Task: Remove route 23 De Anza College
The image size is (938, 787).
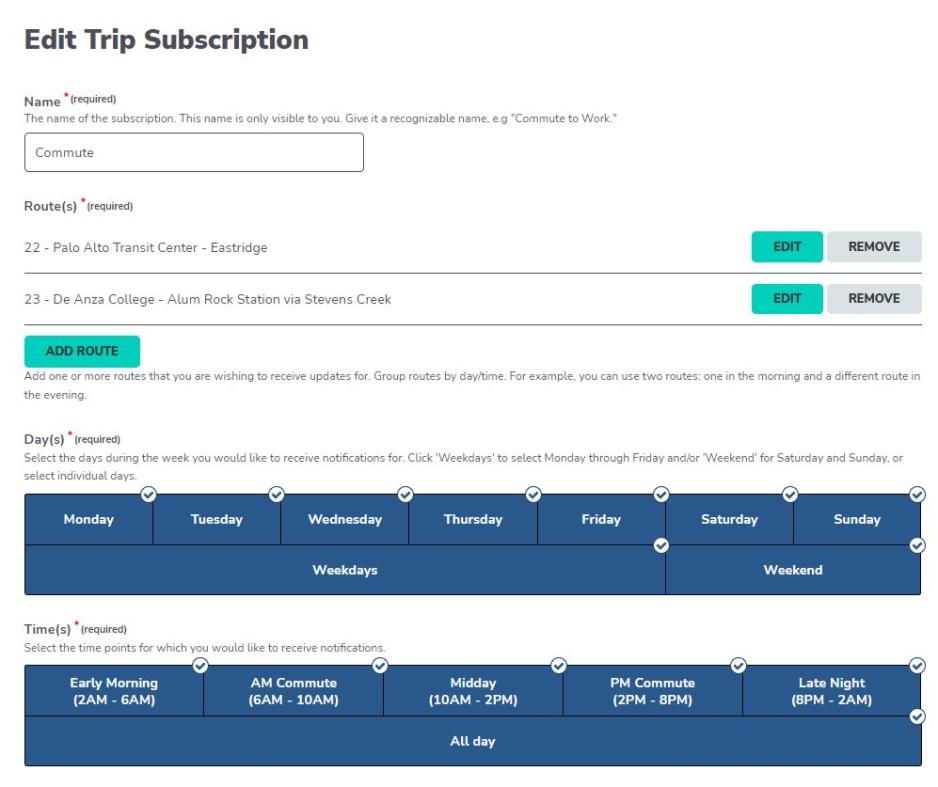Action: click(x=875, y=298)
